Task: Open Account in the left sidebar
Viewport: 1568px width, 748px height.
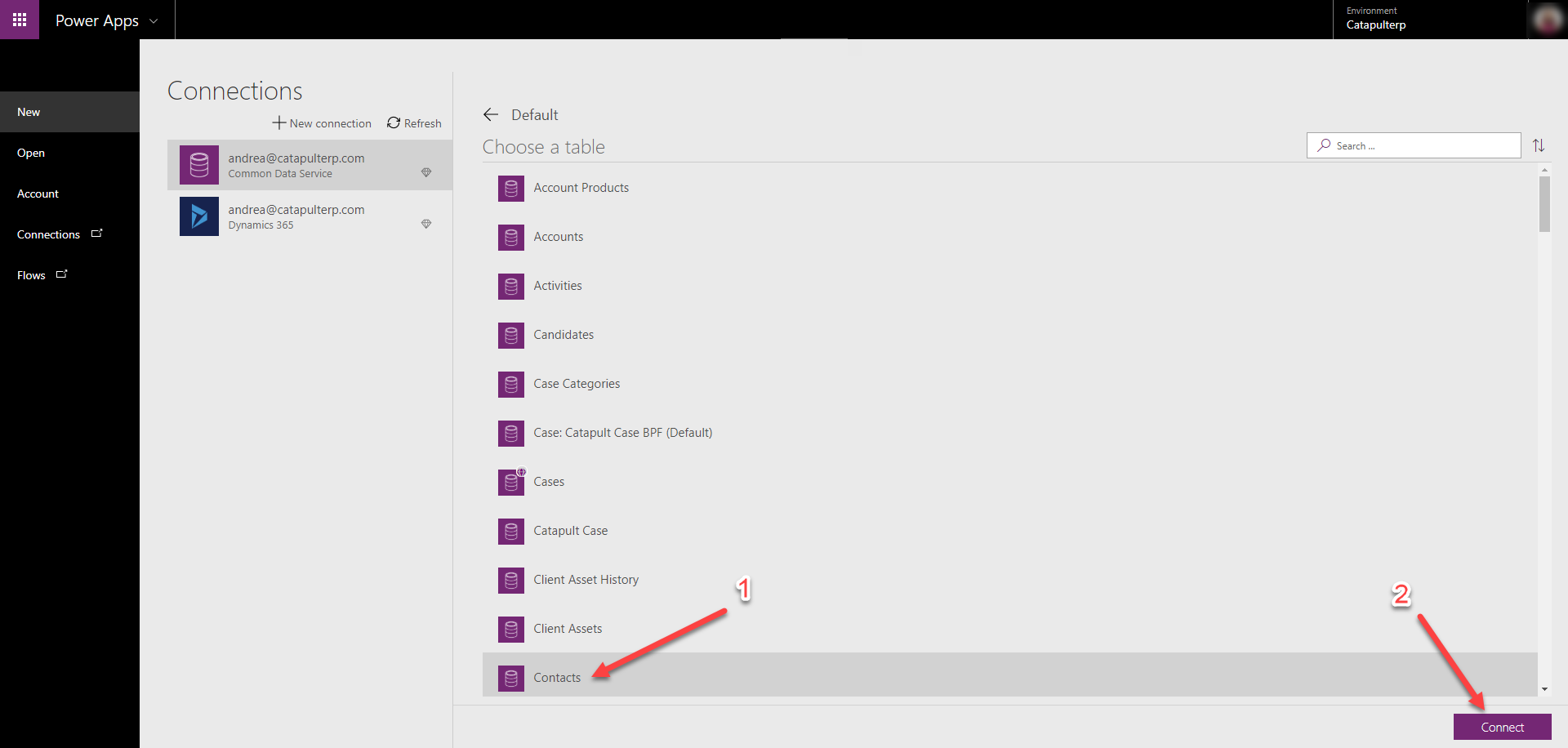Action: click(x=69, y=194)
